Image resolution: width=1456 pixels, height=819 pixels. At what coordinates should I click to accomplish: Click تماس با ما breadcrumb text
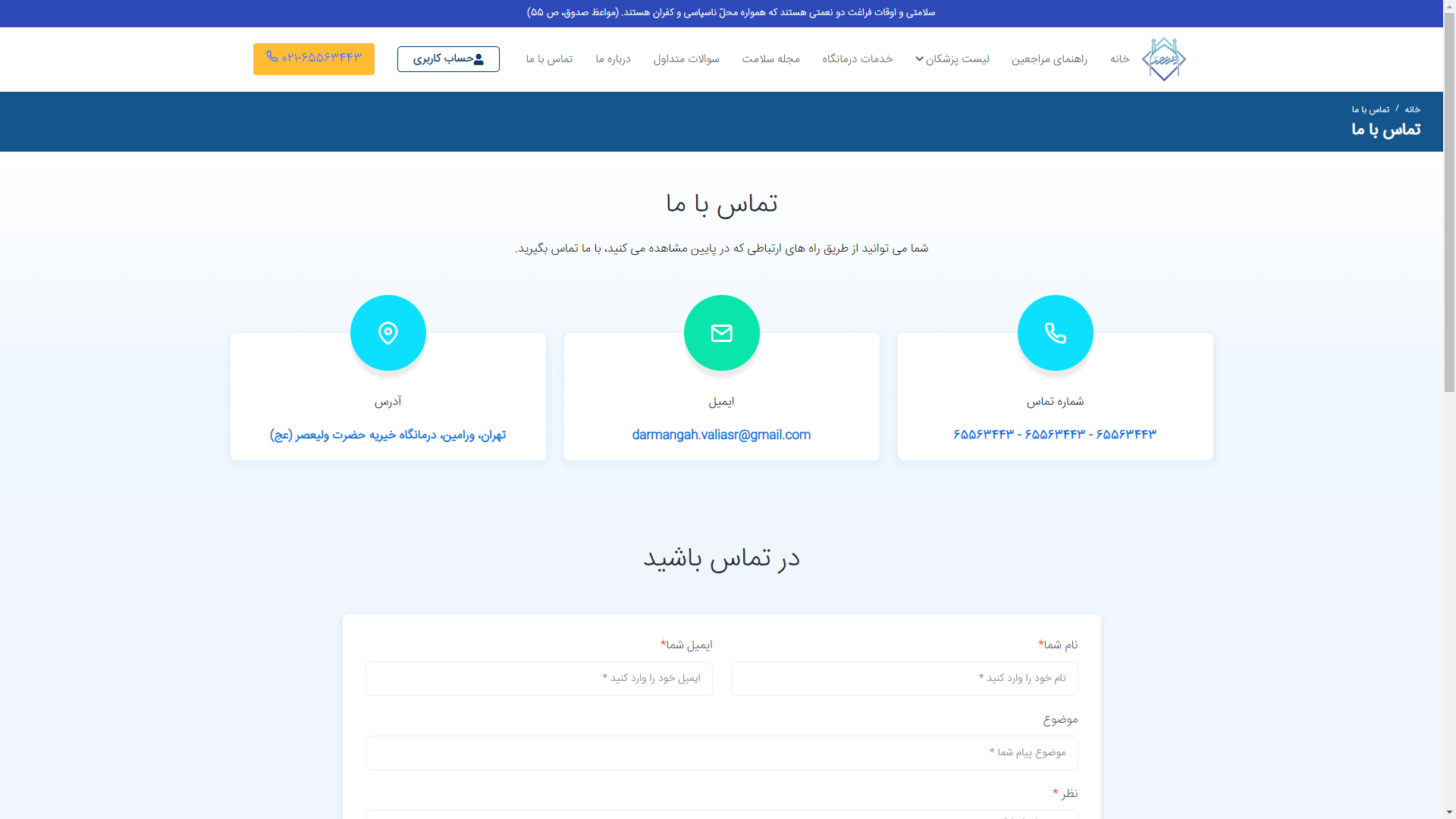[x=1370, y=109]
